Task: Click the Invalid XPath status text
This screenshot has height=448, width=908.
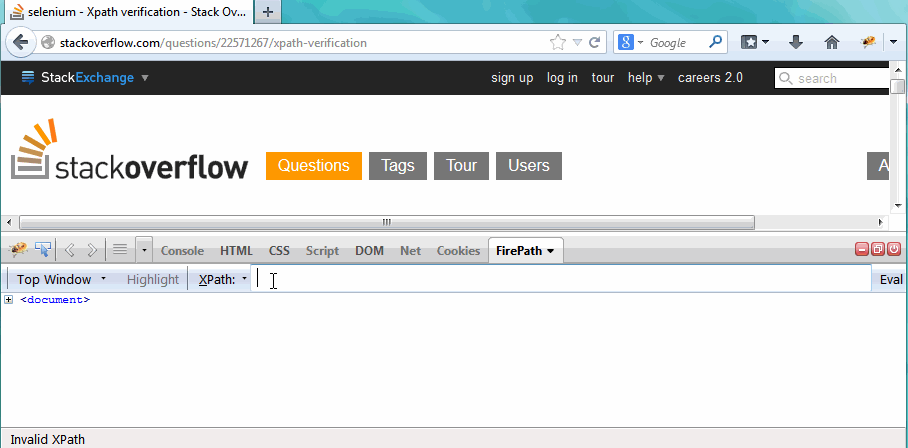Action: click(47, 439)
